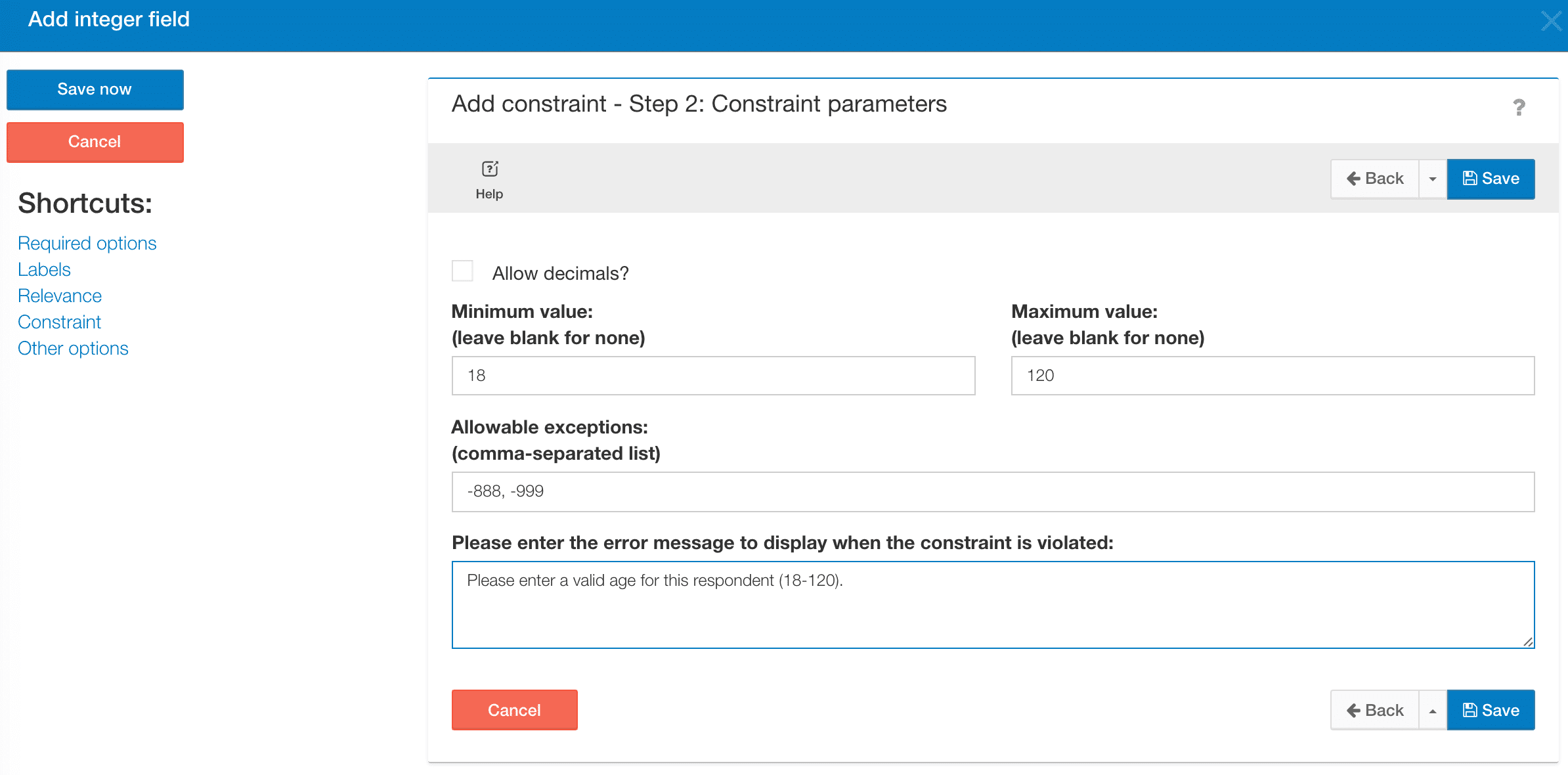Screen dimensions: 1568x775
Task: Click Cancel below the error message box
Action: click(x=514, y=710)
